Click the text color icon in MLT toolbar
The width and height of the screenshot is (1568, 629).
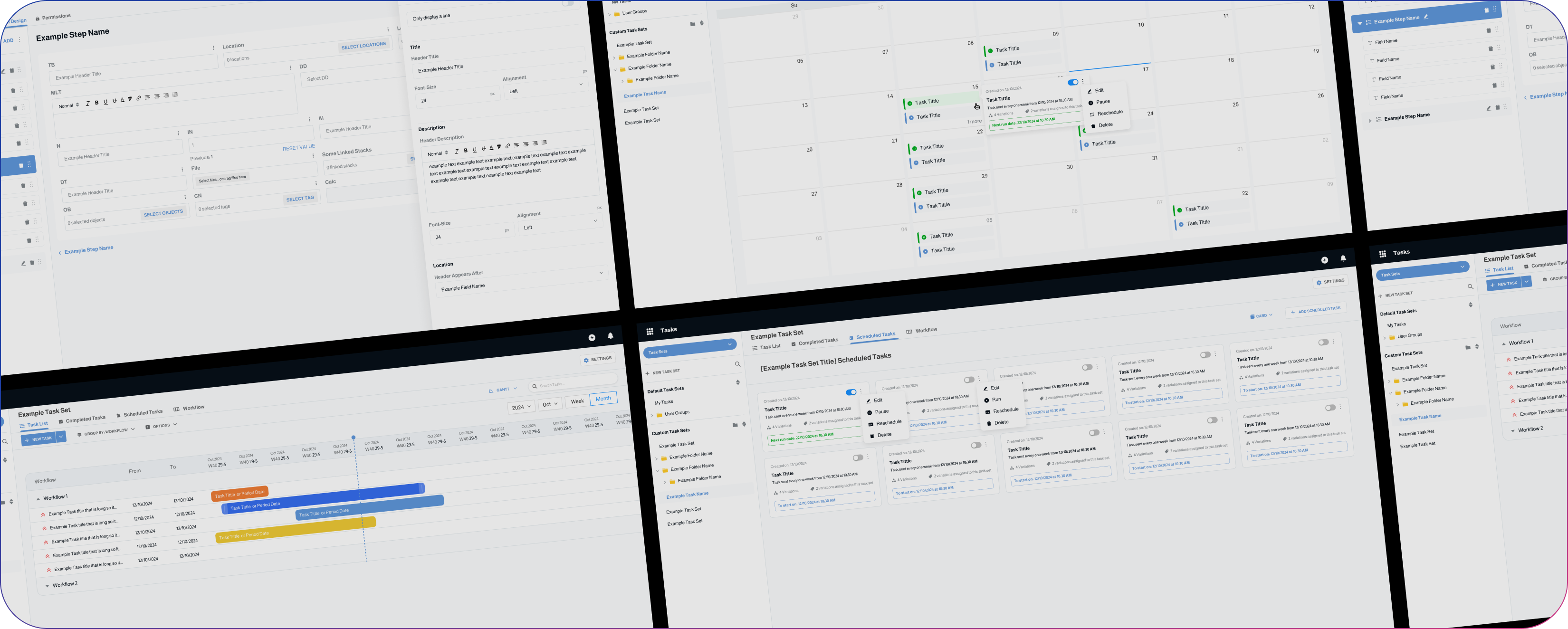coord(122,100)
